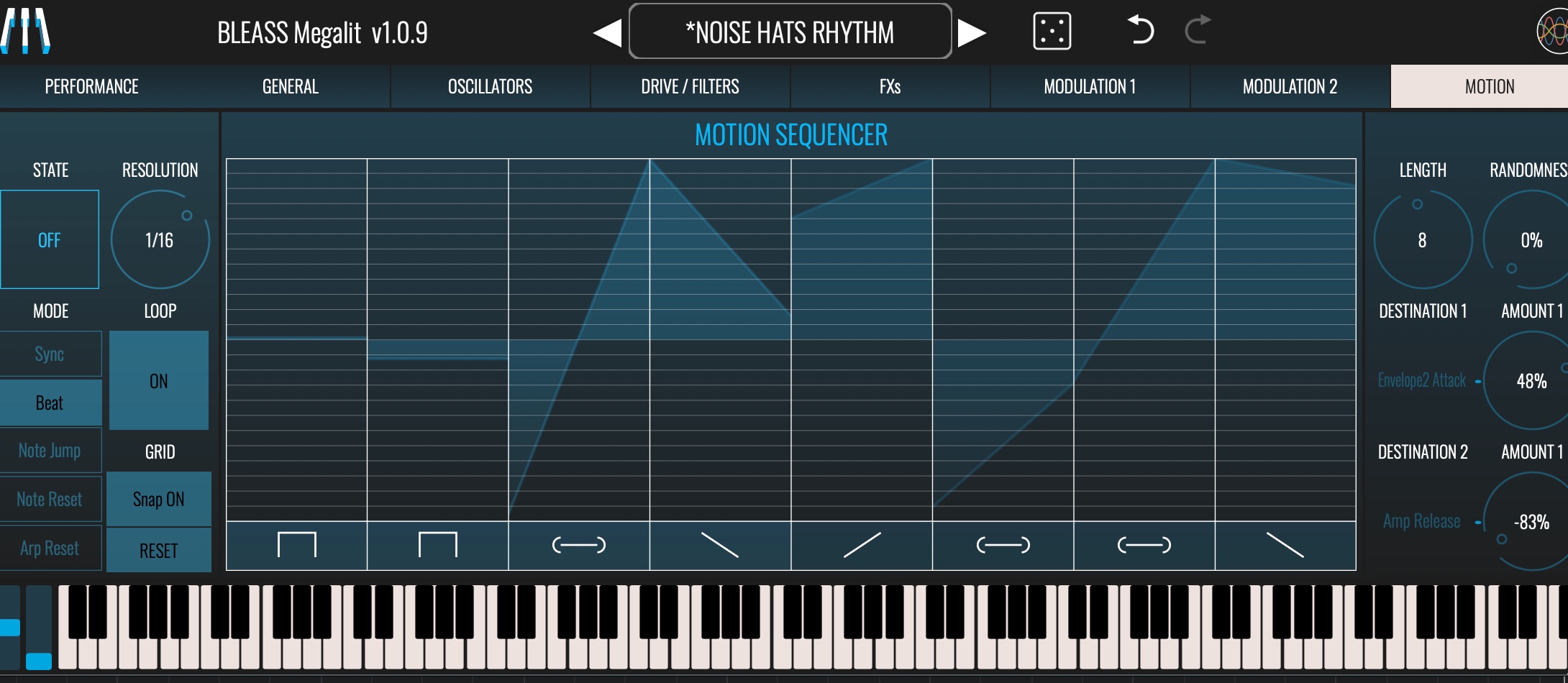Toggle the Loop ON button
The height and width of the screenshot is (683, 1568).
click(x=159, y=380)
